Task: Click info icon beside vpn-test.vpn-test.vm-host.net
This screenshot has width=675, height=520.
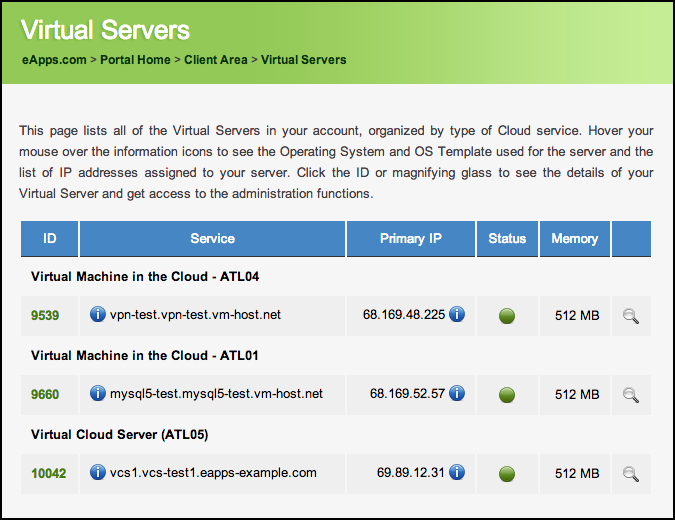Action: tap(98, 315)
